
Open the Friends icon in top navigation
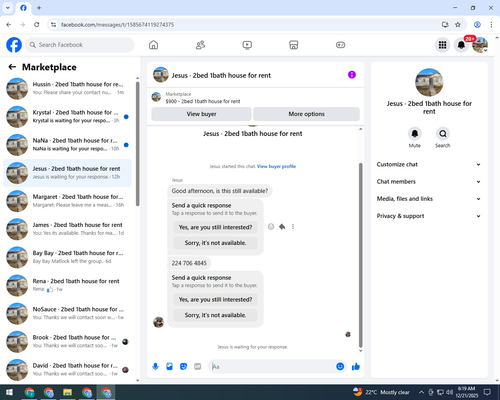200,45
